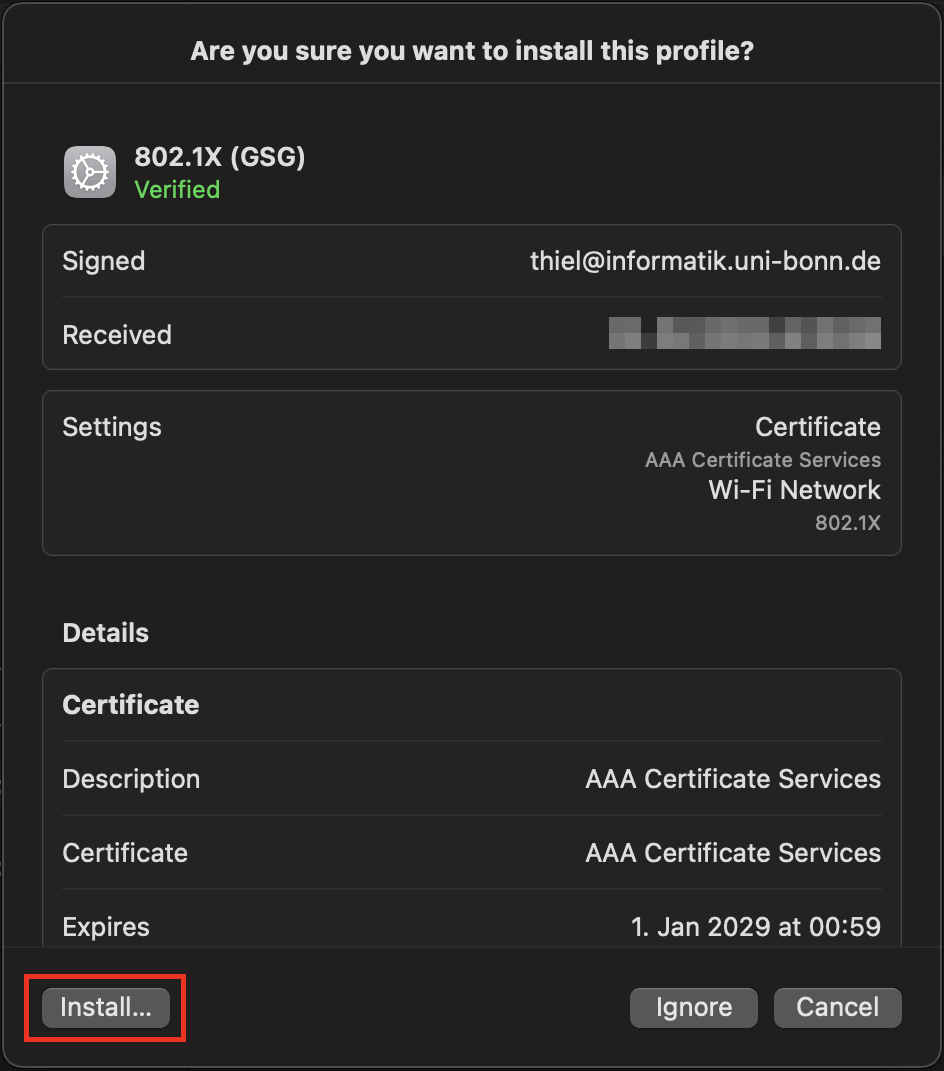The width and height of the screenshot is (944, 1071).
Task: Click the blurred Received date value
Action: pyautogui.click(x=744, y=333)
